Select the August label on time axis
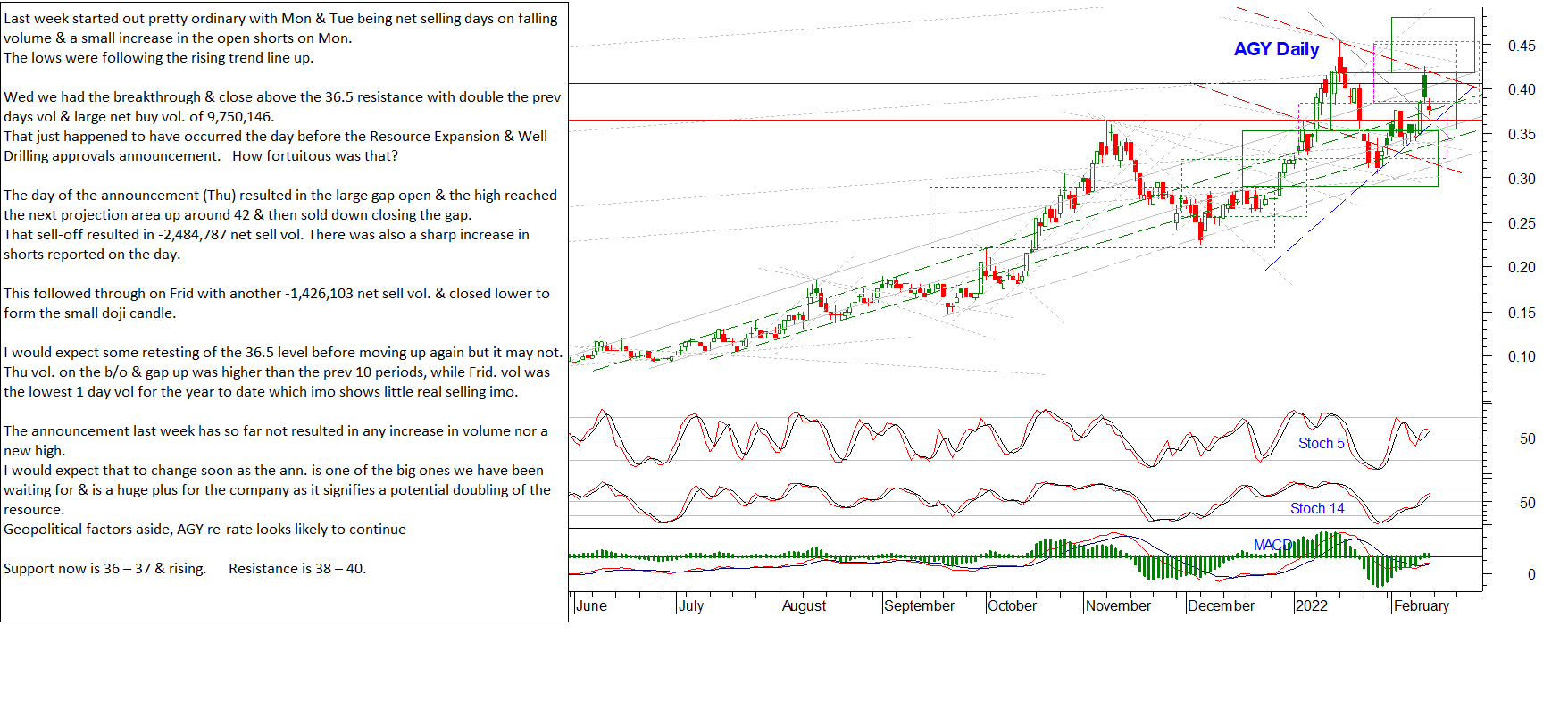The width and height of the screenshot is (1568, 718). (x=804, y=605)
